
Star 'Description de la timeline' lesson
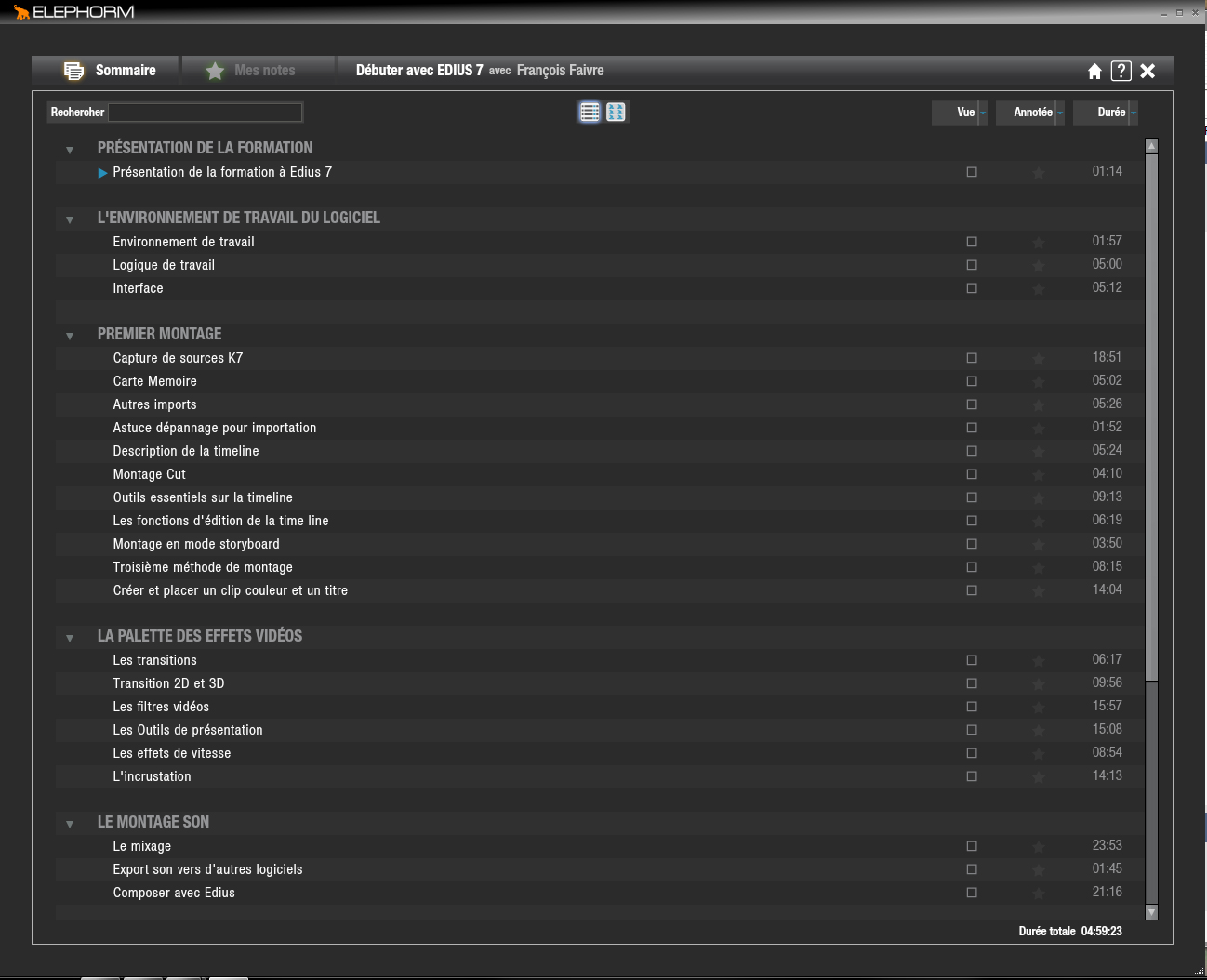pos(1039,452)
